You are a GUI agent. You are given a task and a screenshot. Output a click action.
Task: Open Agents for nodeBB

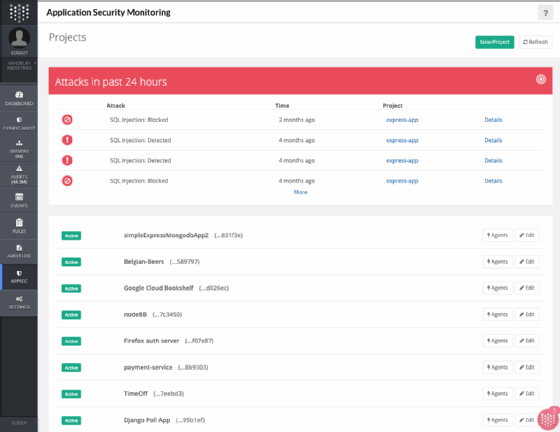click(x=497, y=315)
